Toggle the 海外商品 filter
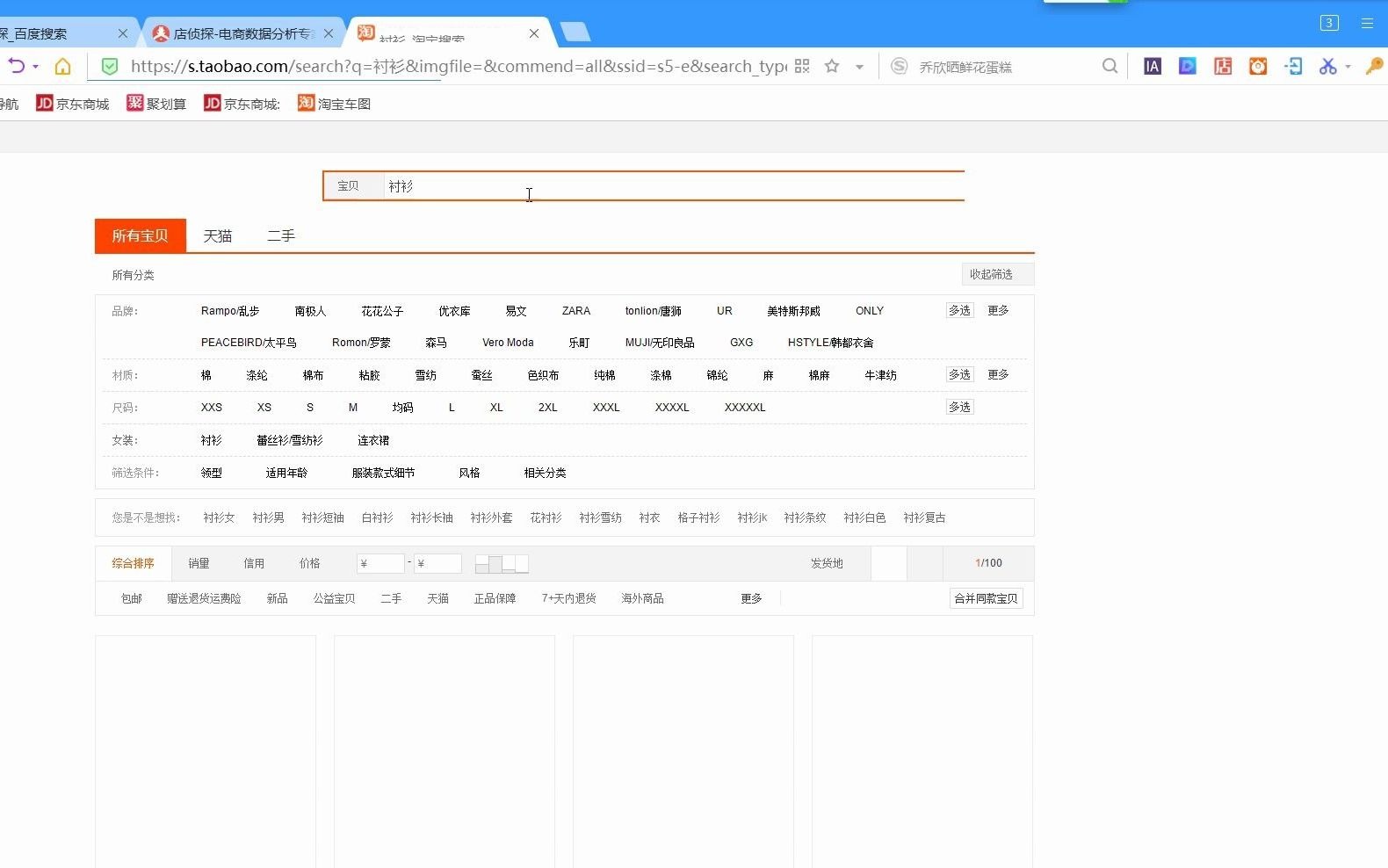 (x=642, y=598)
